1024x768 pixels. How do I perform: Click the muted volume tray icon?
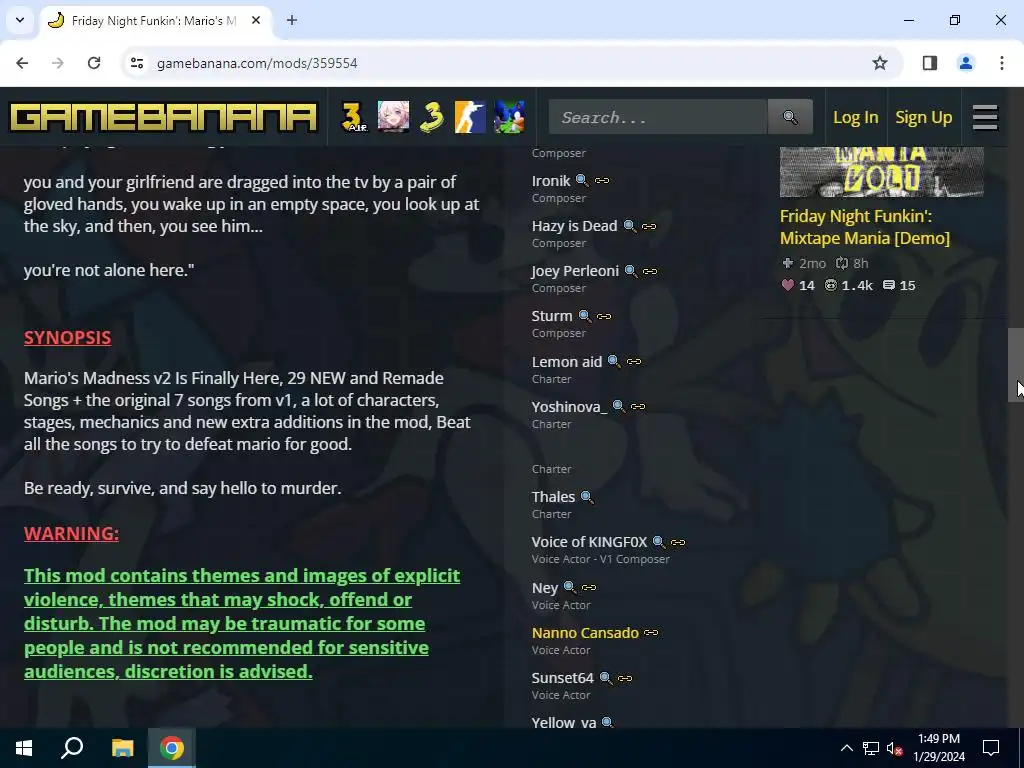coord(895,748)
